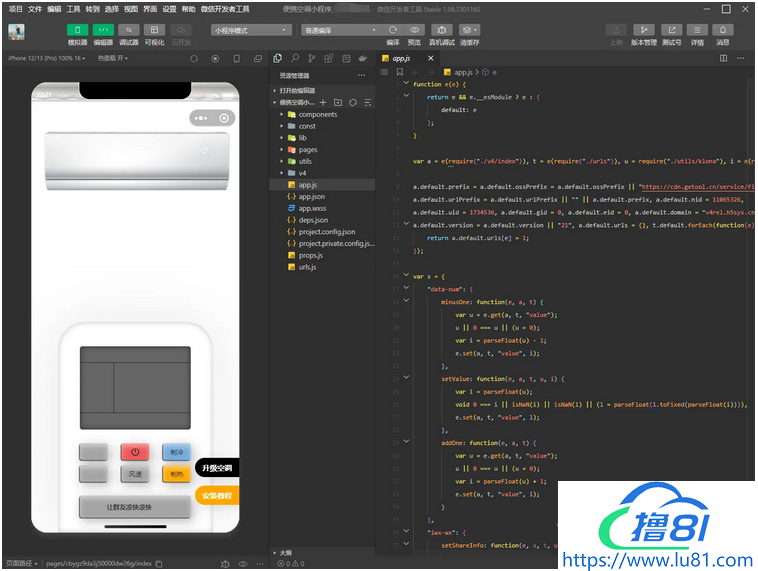The height and width of the screenshot is (571, 758).
Task: Refresh the file explorer tree
Action: pos(353,102)
